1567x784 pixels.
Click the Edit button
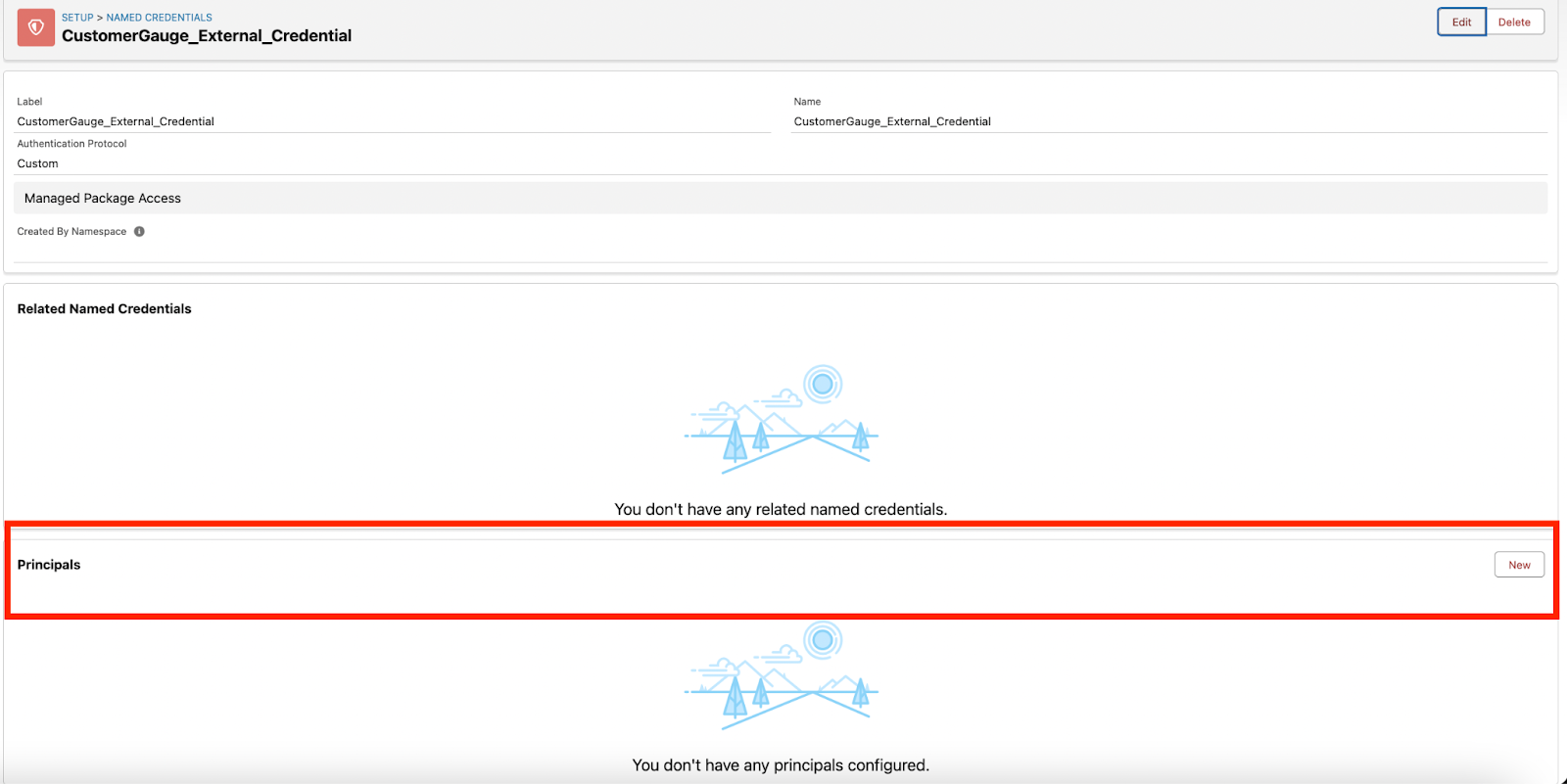1461,23
